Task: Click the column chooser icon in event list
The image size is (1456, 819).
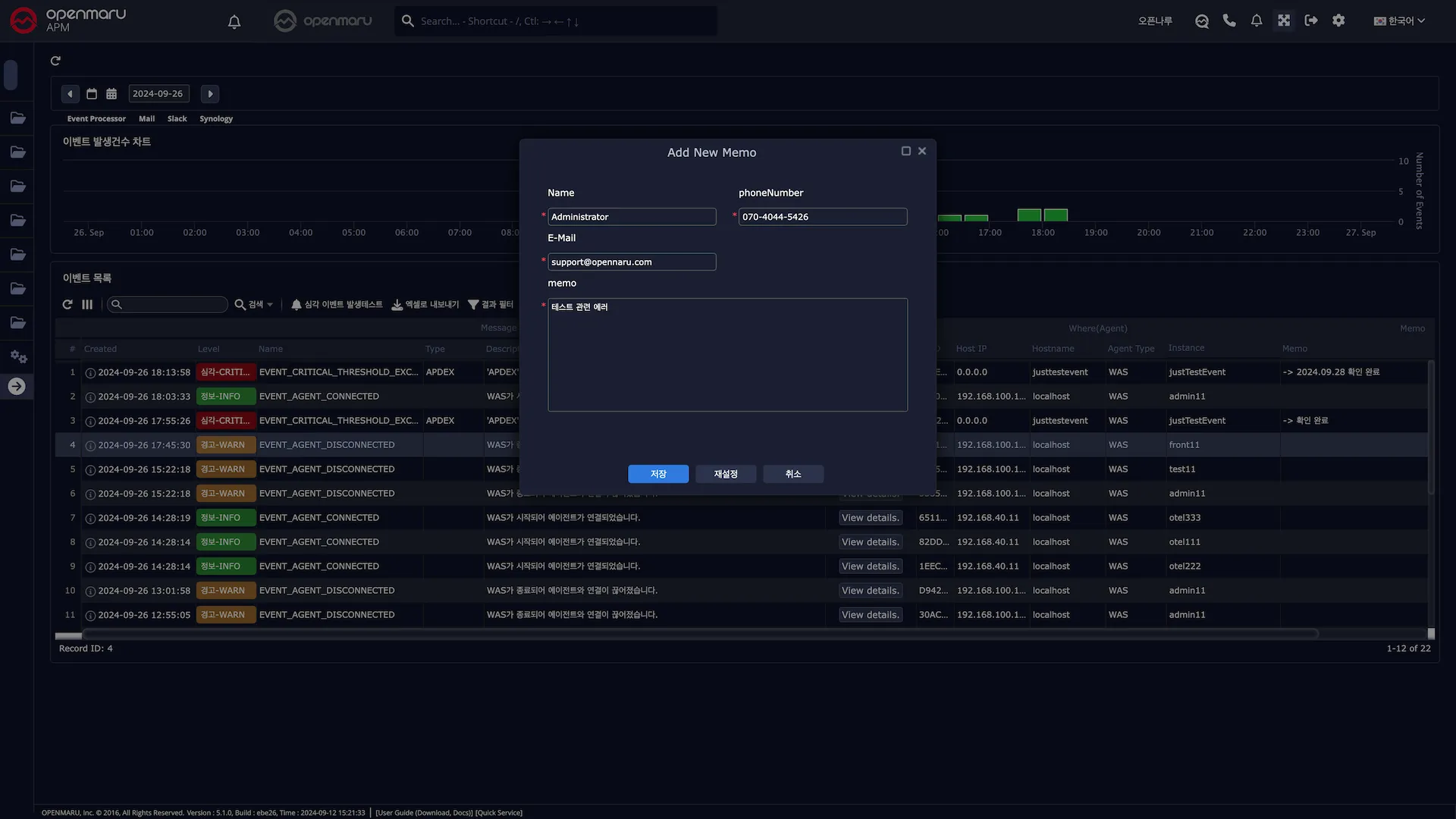Action: pyautogui.click(x=87, y=305)
